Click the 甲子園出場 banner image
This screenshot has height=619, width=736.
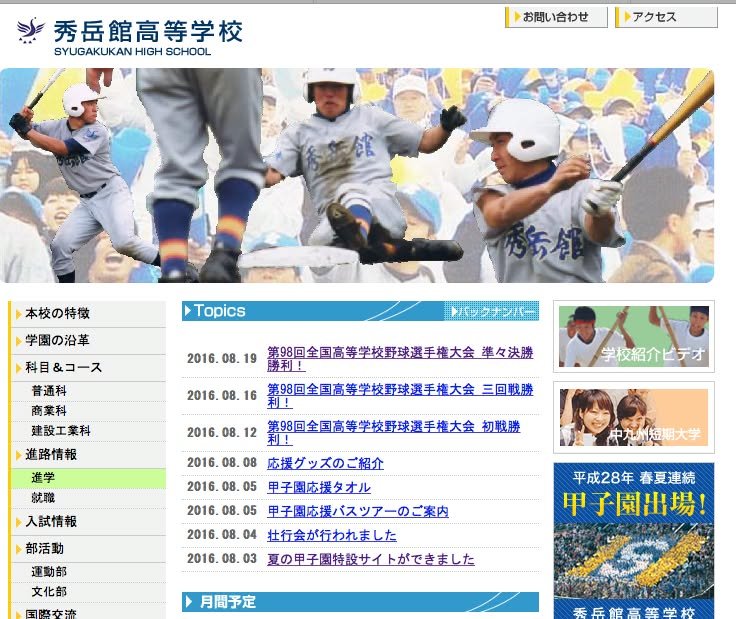(633, 540)
